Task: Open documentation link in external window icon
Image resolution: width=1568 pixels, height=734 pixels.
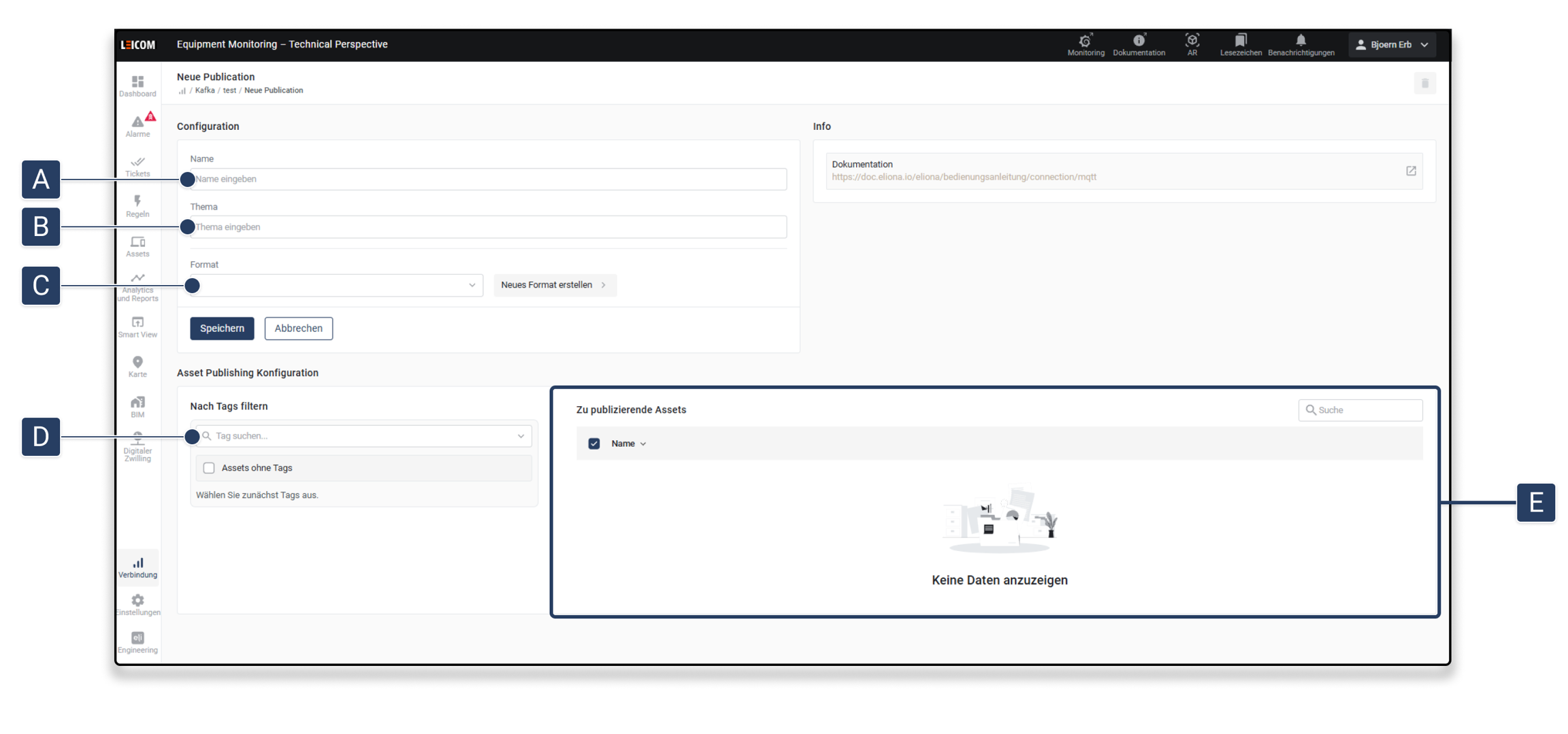Action: (1411, 171)
